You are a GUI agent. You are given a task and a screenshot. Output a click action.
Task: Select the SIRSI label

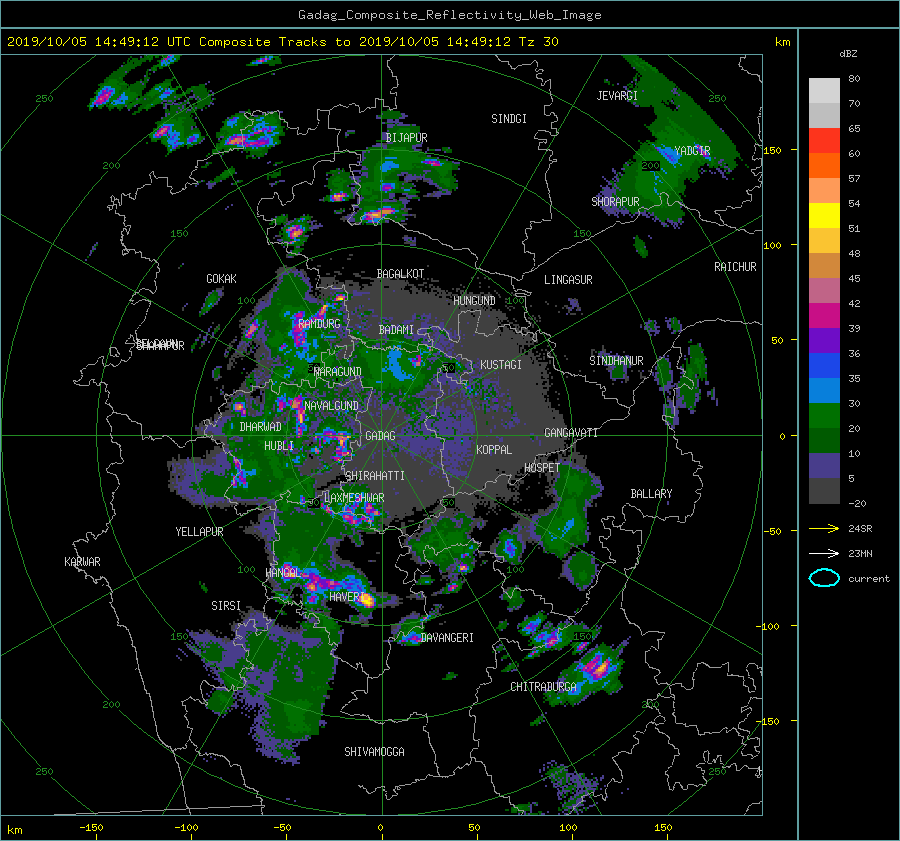[226, 606]
